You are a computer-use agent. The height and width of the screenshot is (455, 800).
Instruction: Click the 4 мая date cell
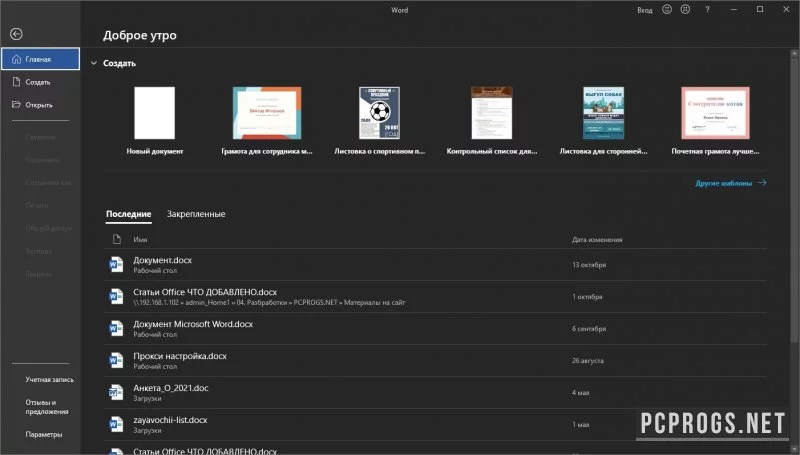tap(581, 393)
